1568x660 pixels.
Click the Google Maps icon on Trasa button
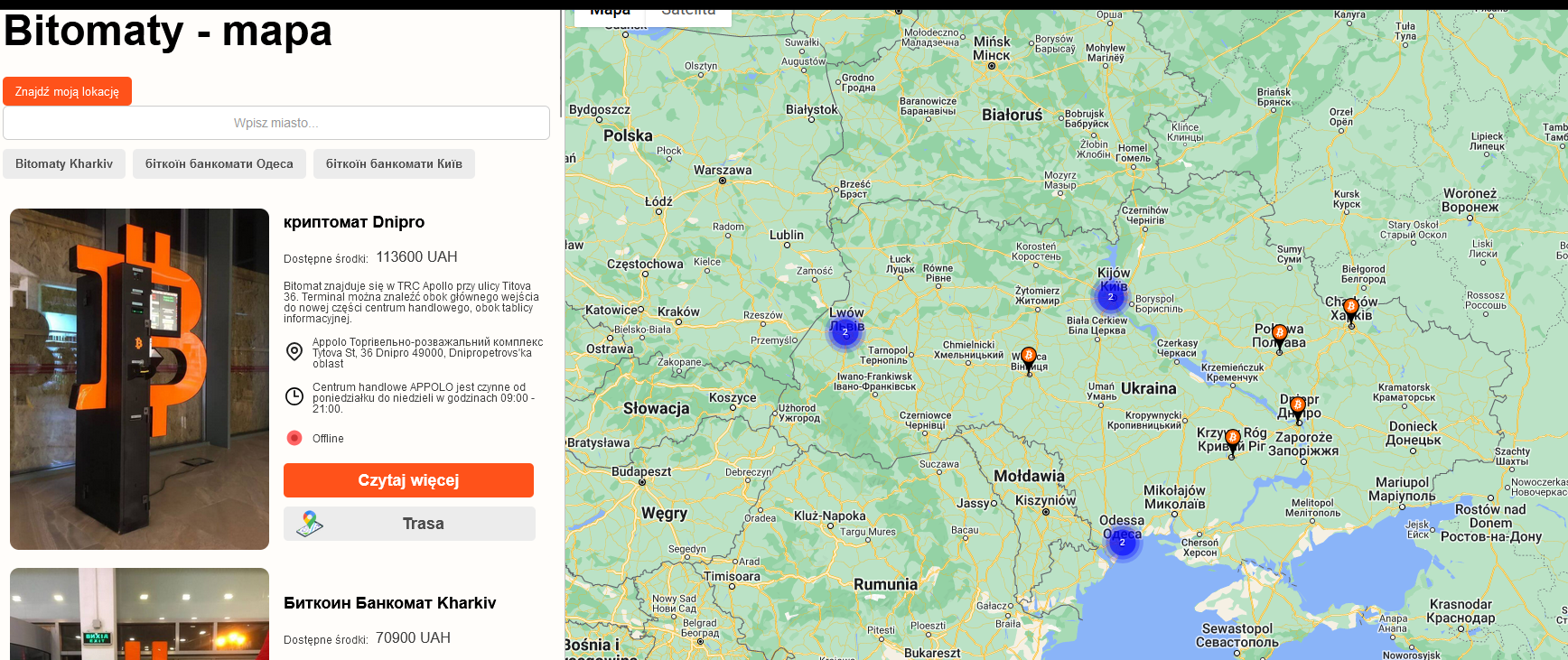click(310, 524)
